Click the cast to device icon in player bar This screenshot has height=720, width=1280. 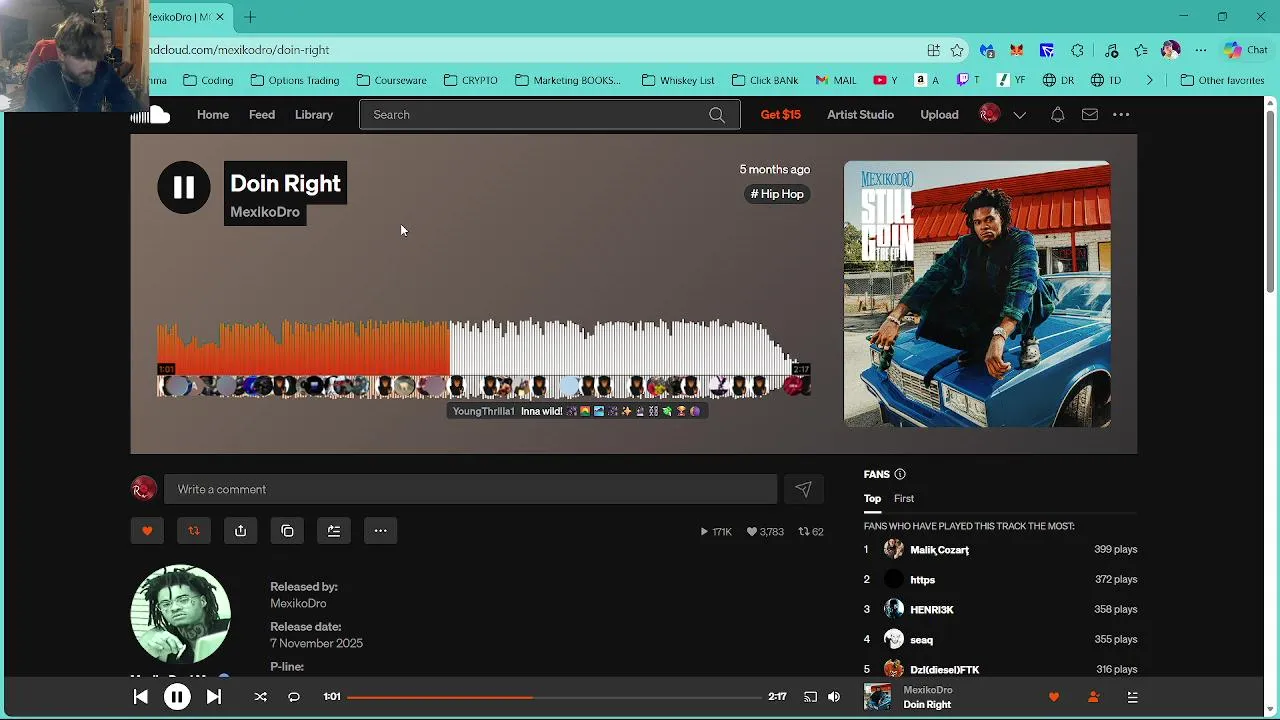click(810, 697)
